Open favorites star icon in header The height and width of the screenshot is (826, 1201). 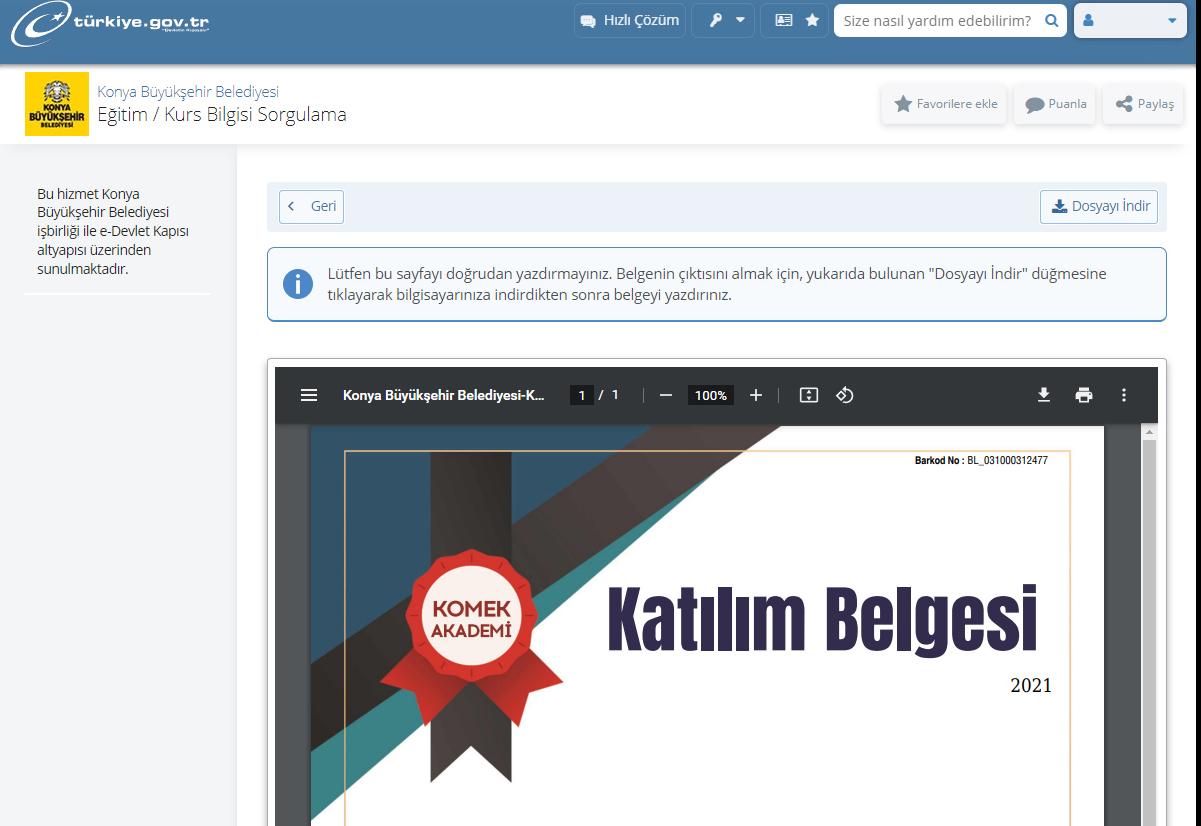pos(812,20)
